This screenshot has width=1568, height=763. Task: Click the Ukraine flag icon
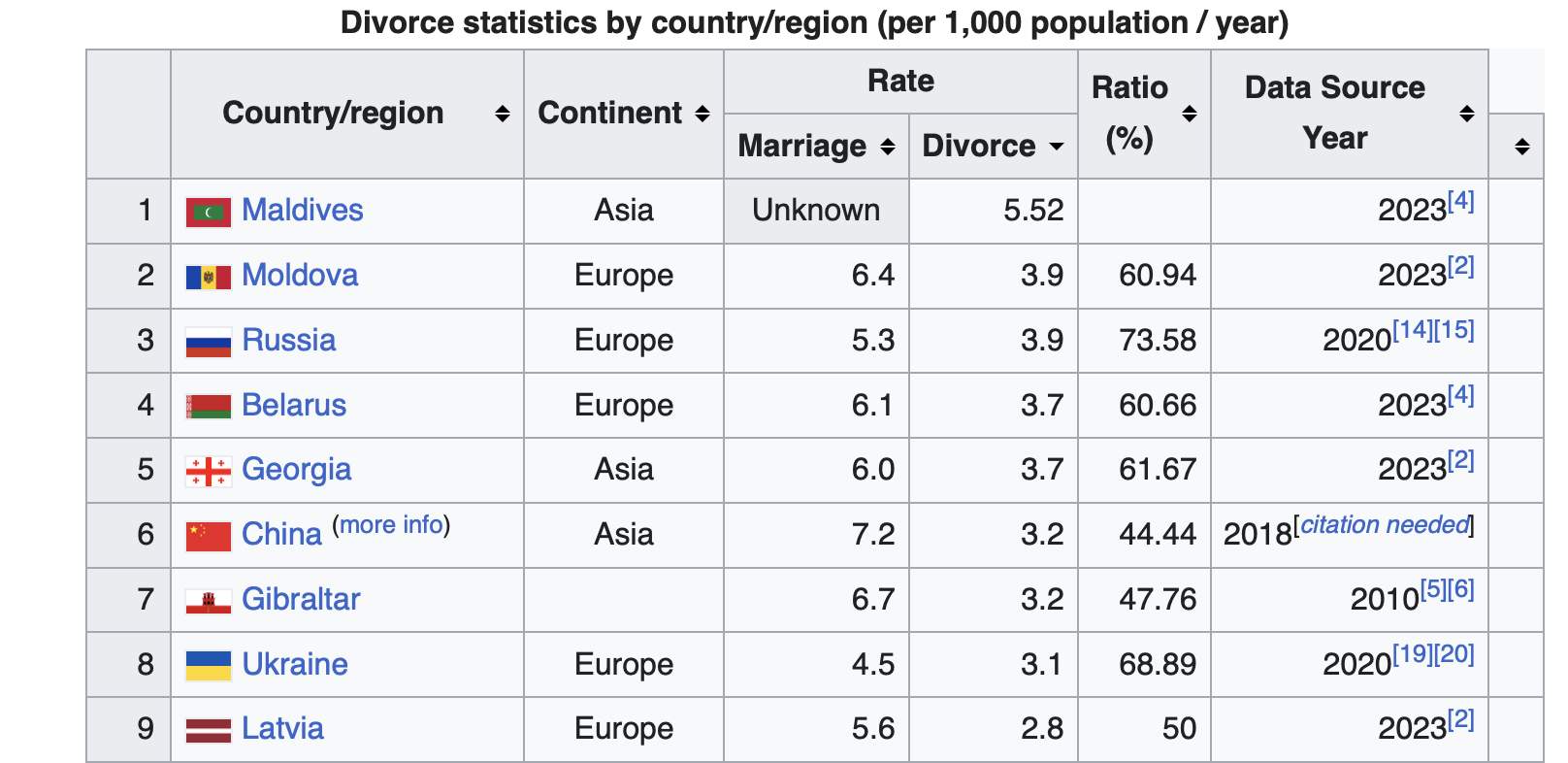(208, 666)
